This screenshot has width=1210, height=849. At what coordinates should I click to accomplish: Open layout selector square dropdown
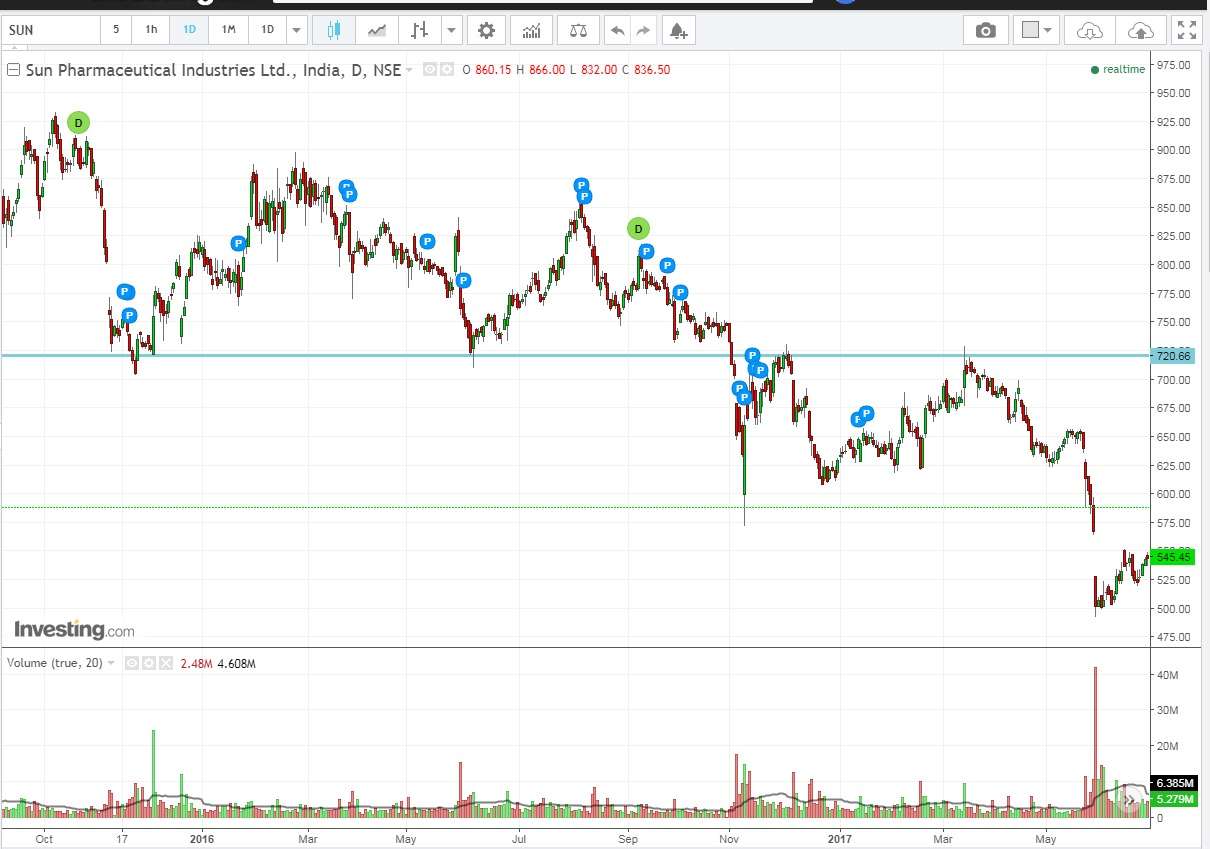(x=1035, y=30)
